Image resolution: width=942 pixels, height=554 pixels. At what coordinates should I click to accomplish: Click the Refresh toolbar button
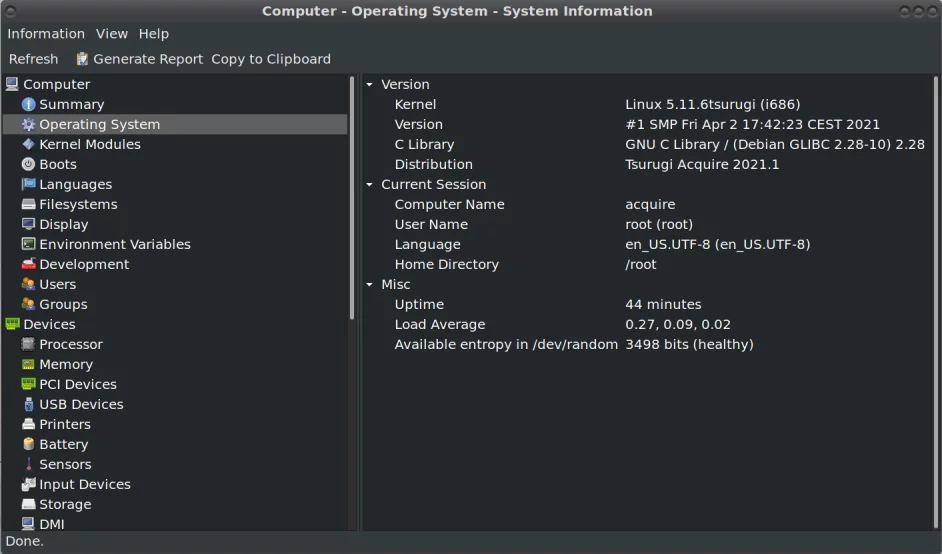point(34,59)
